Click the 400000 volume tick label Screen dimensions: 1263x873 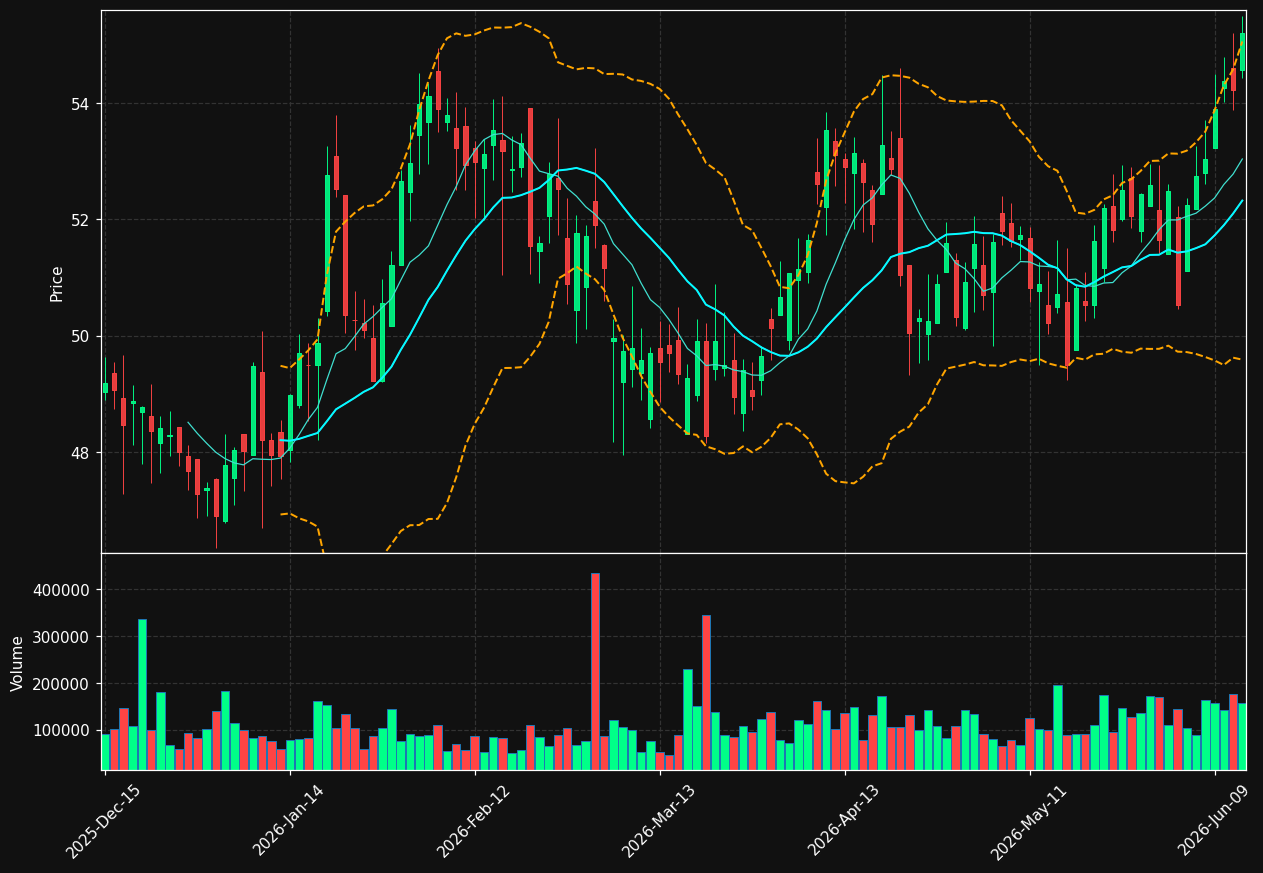coord(62,590)
